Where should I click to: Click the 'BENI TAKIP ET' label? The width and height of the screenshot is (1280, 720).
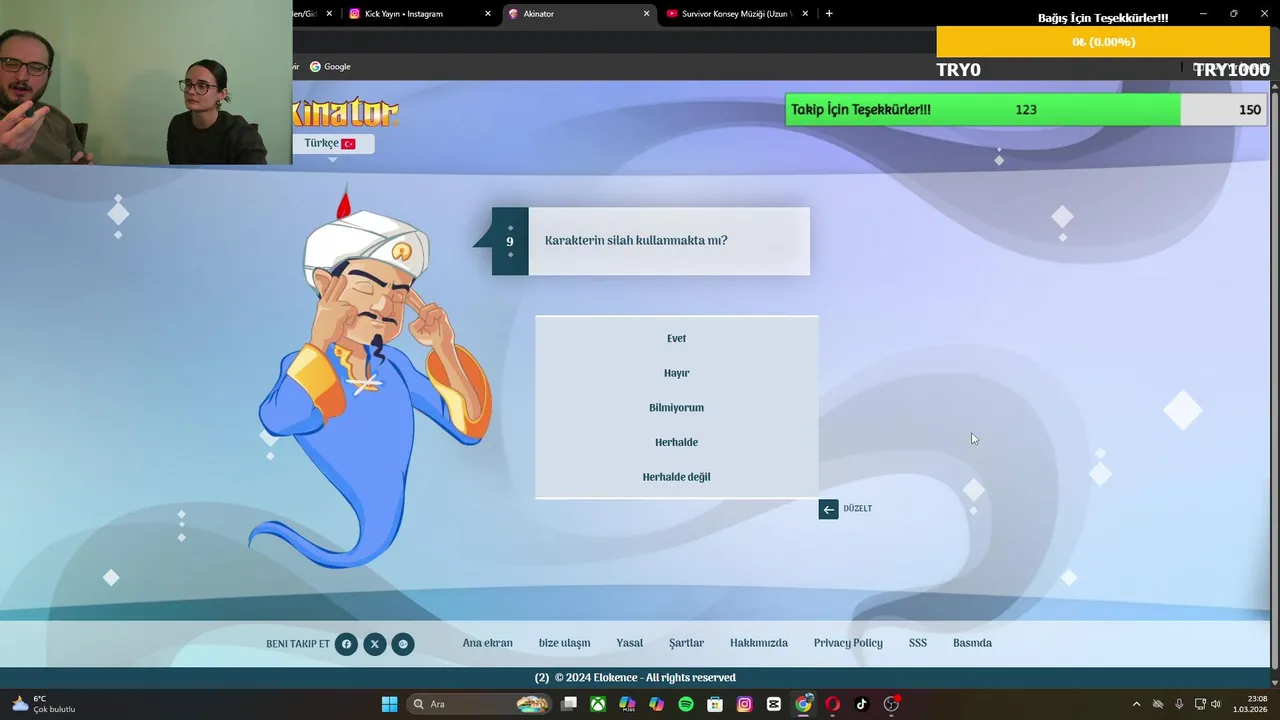pos(298,644)
